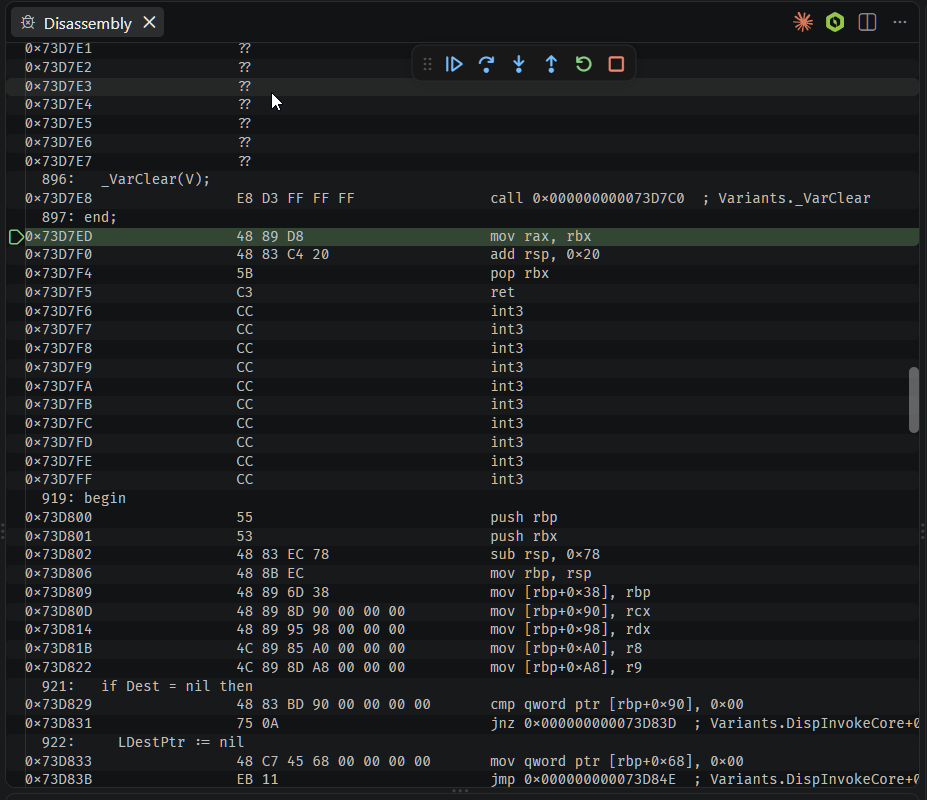Select the mov rax, rbx instruction
The height and width of the screenshot is (800, 927).
coord(540,237)
